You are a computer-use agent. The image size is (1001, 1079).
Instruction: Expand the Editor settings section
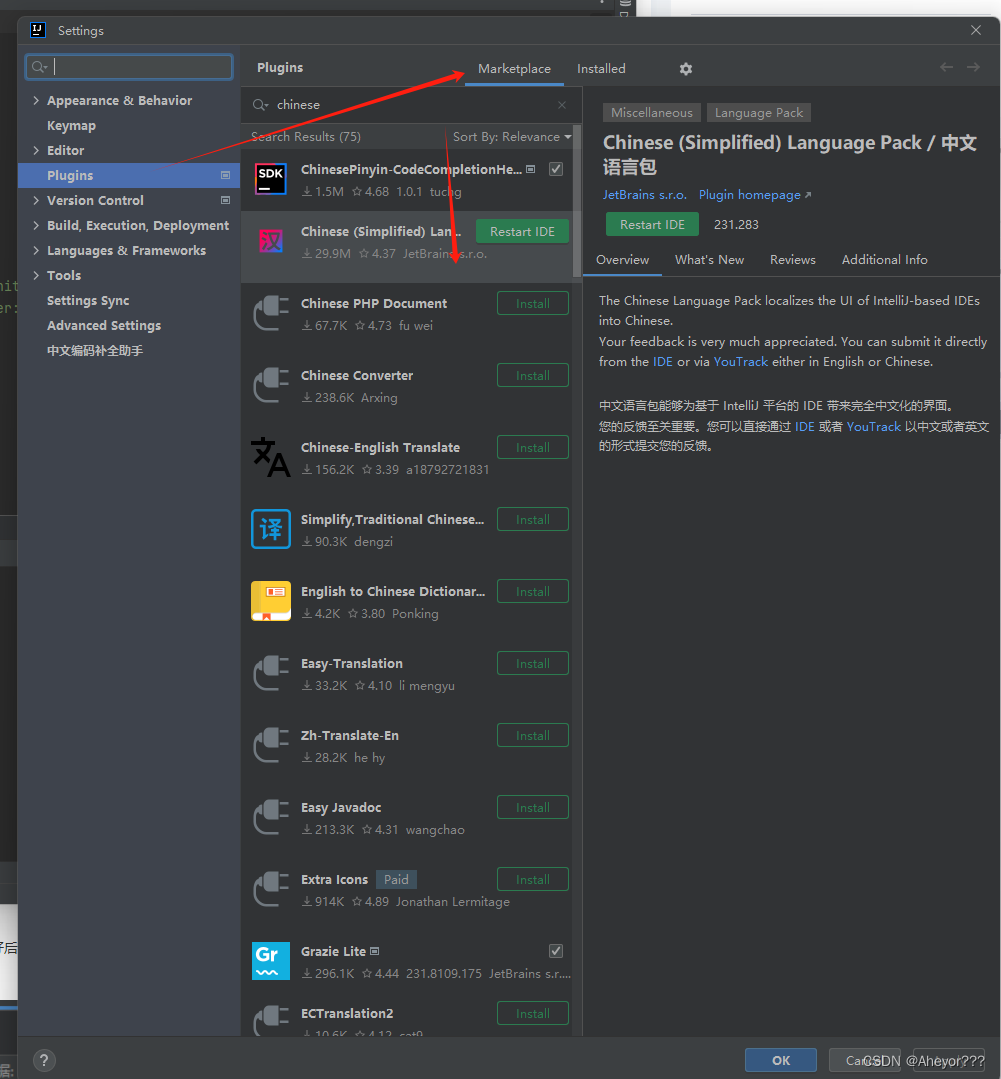(36, 150)
